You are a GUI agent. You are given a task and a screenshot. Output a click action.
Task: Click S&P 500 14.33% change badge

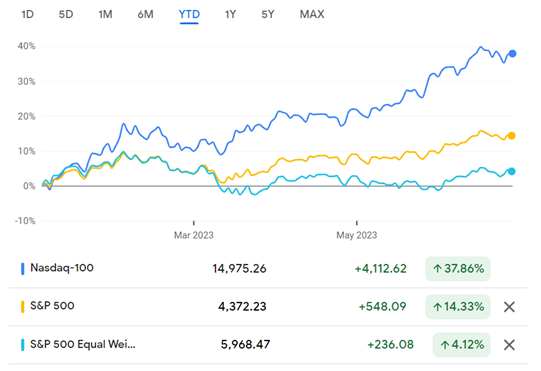point(458,307)
